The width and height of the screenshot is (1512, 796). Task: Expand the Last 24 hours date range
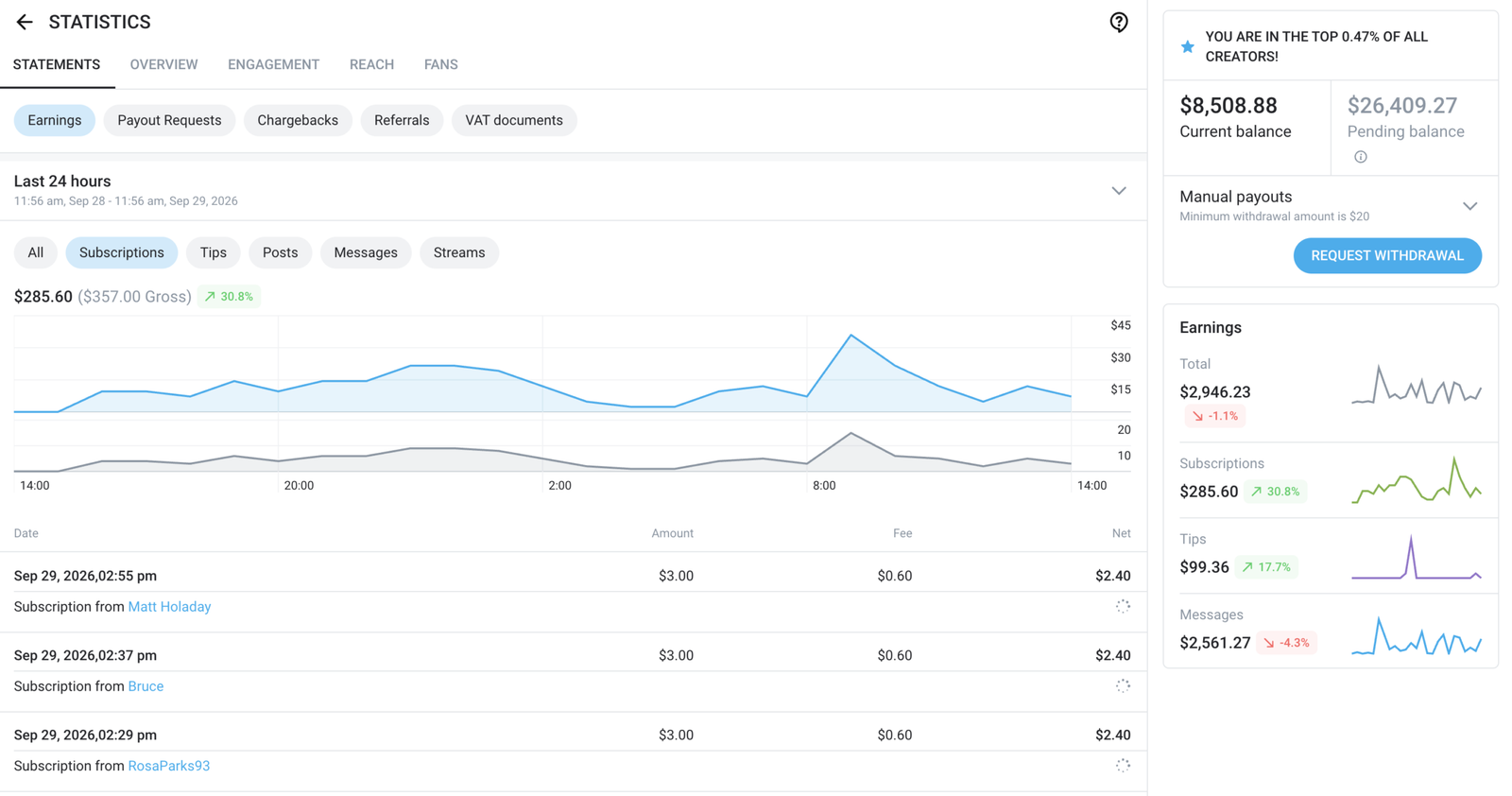(x=1119, y=191)
